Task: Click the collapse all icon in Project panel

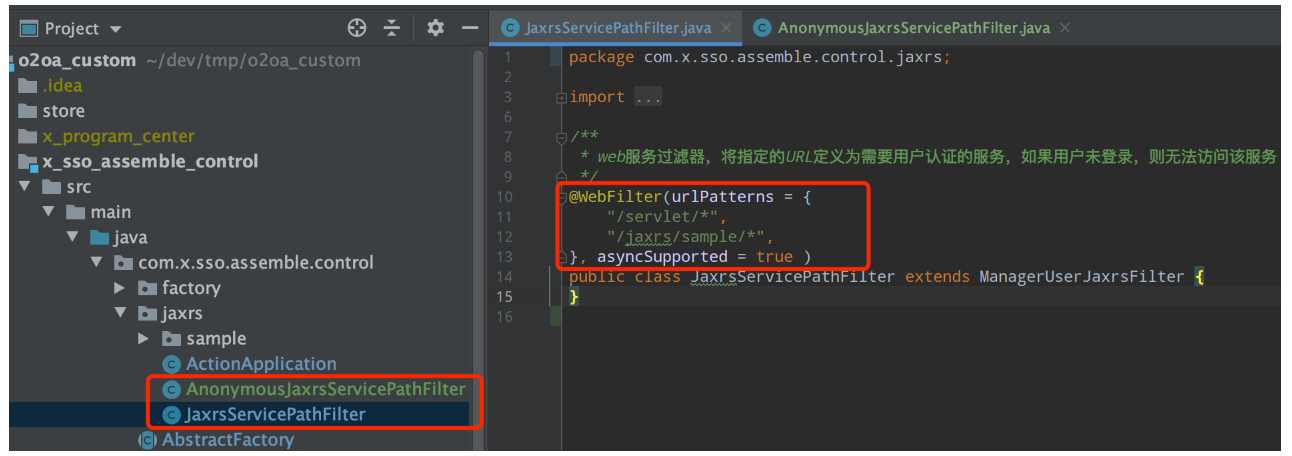Action: [391, 28]
